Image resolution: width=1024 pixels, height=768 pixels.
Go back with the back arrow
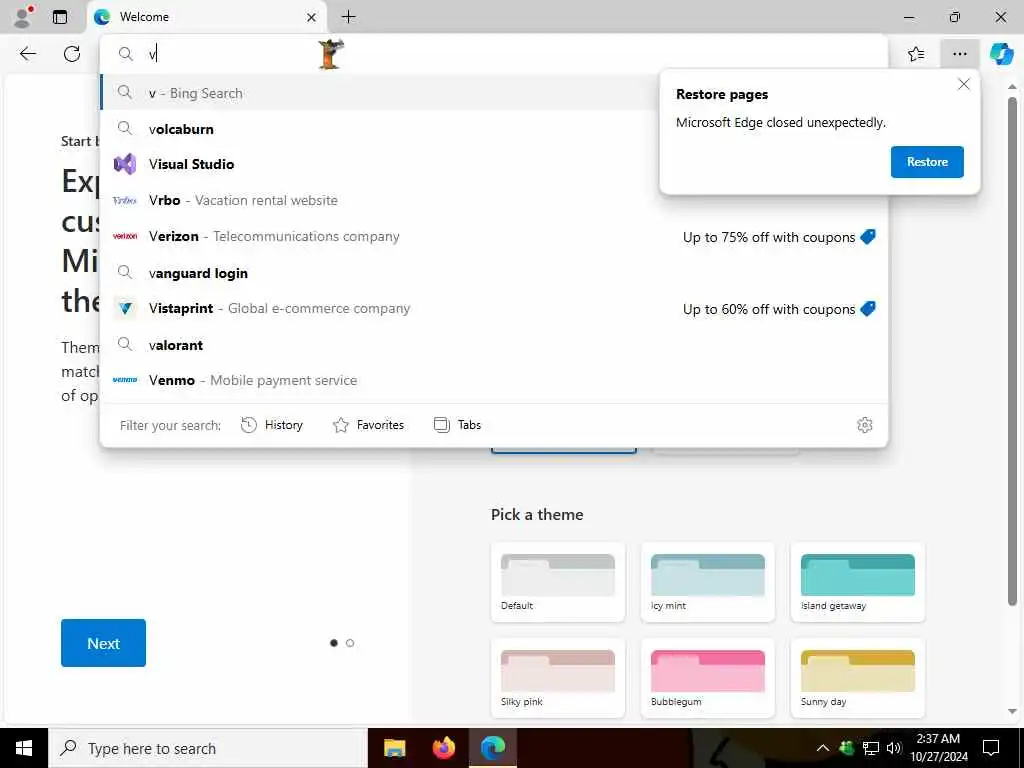click(x=27, y=54)
